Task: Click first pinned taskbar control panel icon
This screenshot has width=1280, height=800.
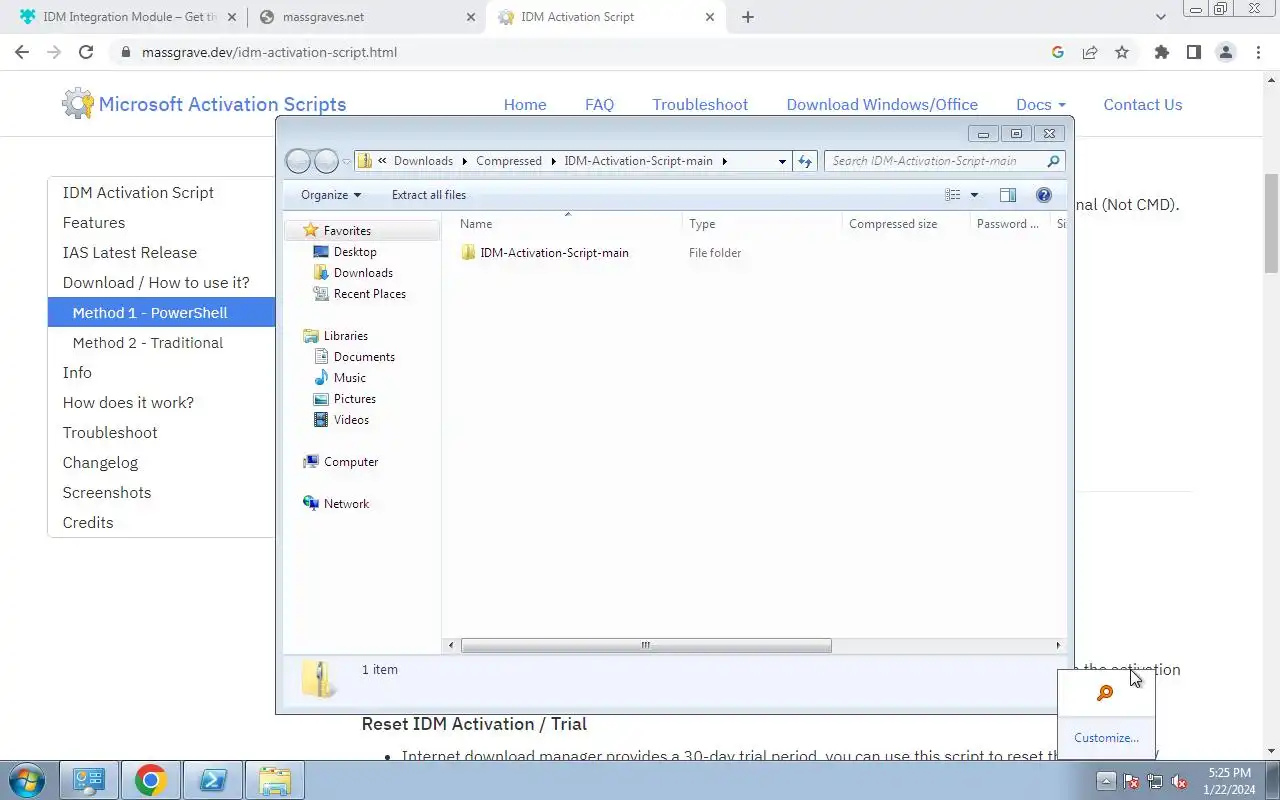Action: [x=89, y=780]
